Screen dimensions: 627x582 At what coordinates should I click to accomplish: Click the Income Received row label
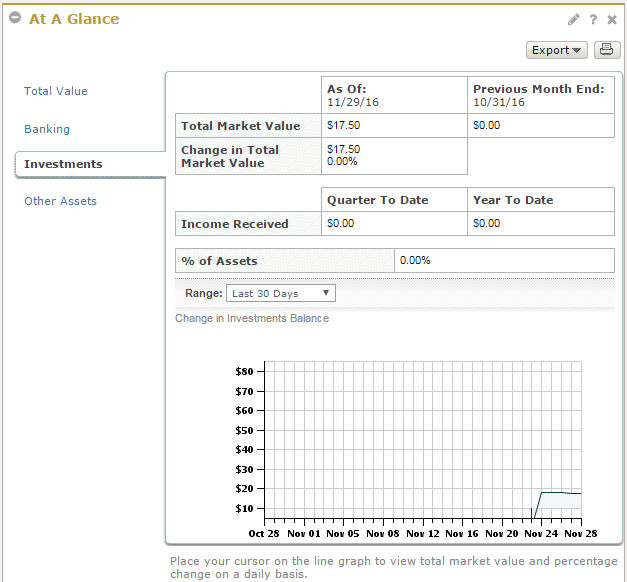(x=248, y=224)
